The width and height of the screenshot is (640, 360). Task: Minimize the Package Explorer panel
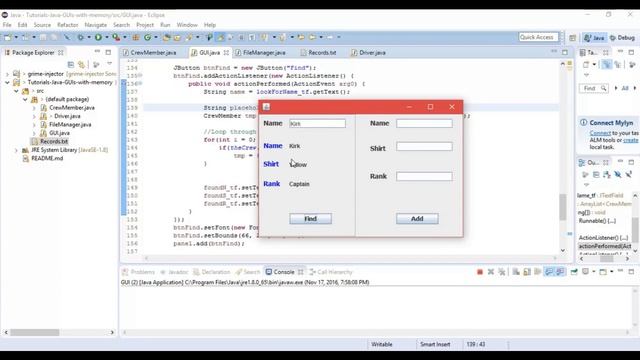click(97, 52)
